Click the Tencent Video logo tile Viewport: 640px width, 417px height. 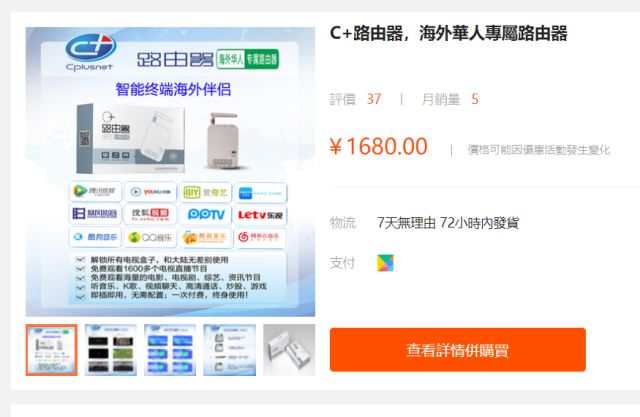point(95,191)
